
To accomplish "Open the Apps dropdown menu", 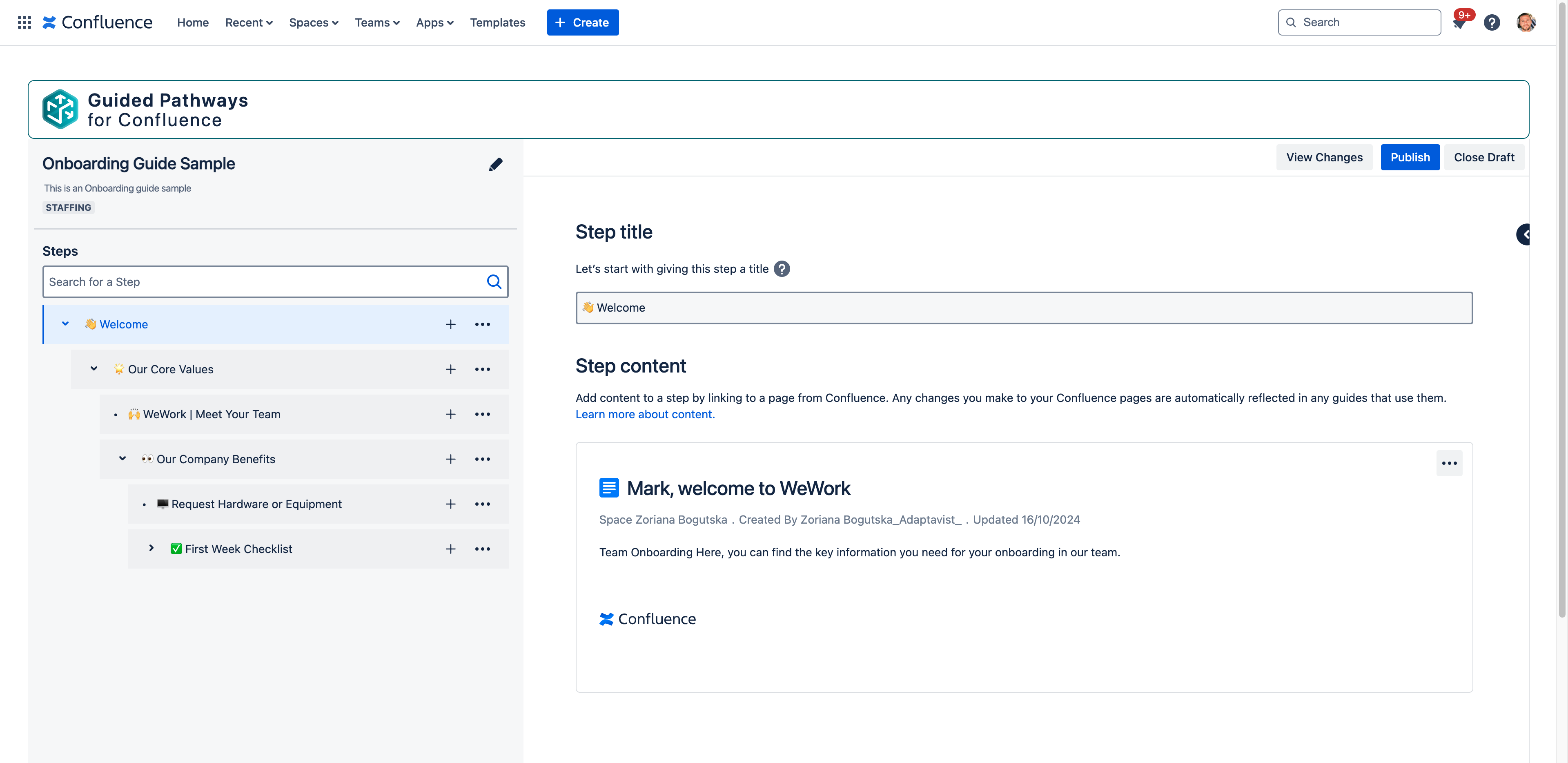I will [434, 22].
